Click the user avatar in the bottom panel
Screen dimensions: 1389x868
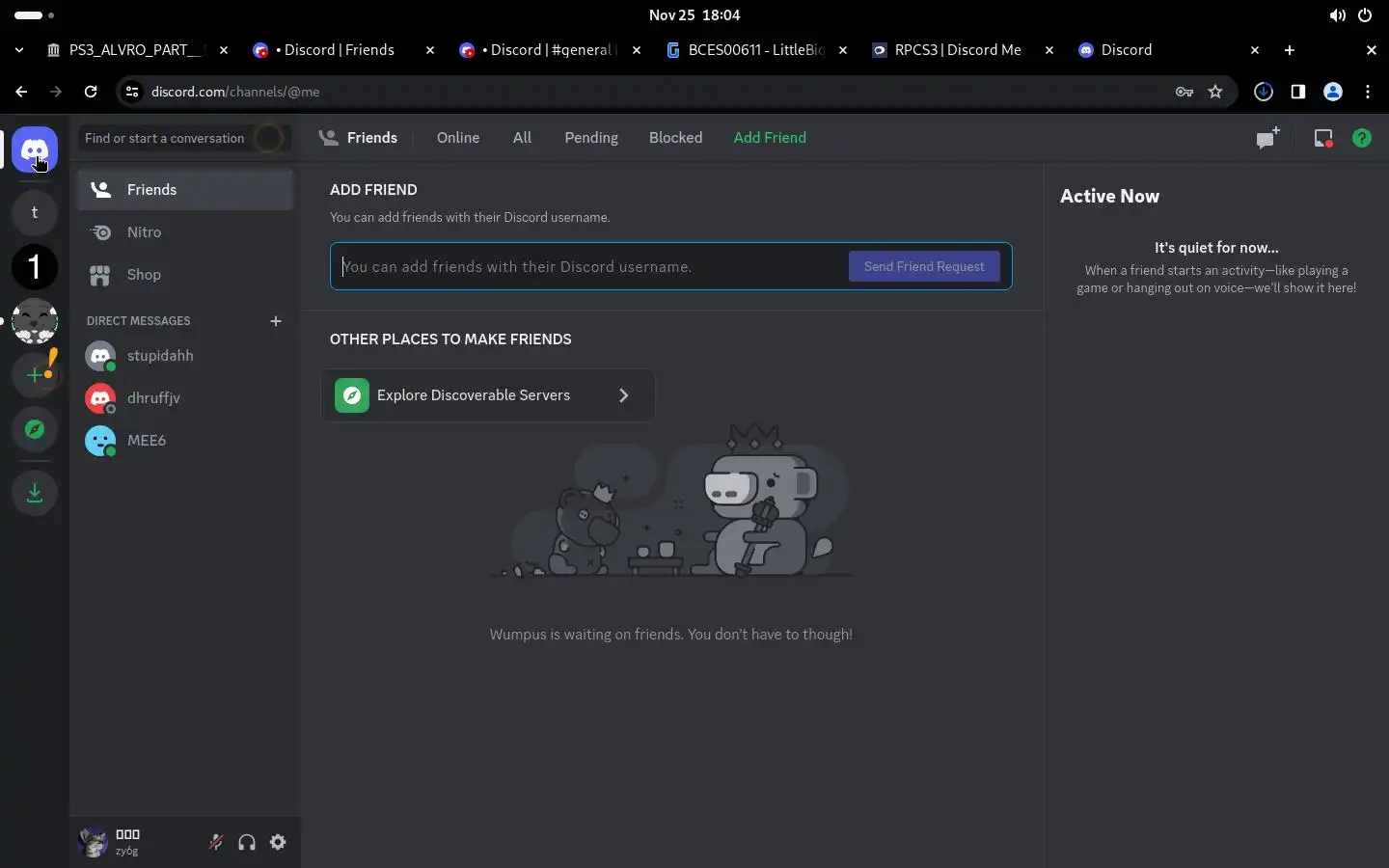point(94,842)
